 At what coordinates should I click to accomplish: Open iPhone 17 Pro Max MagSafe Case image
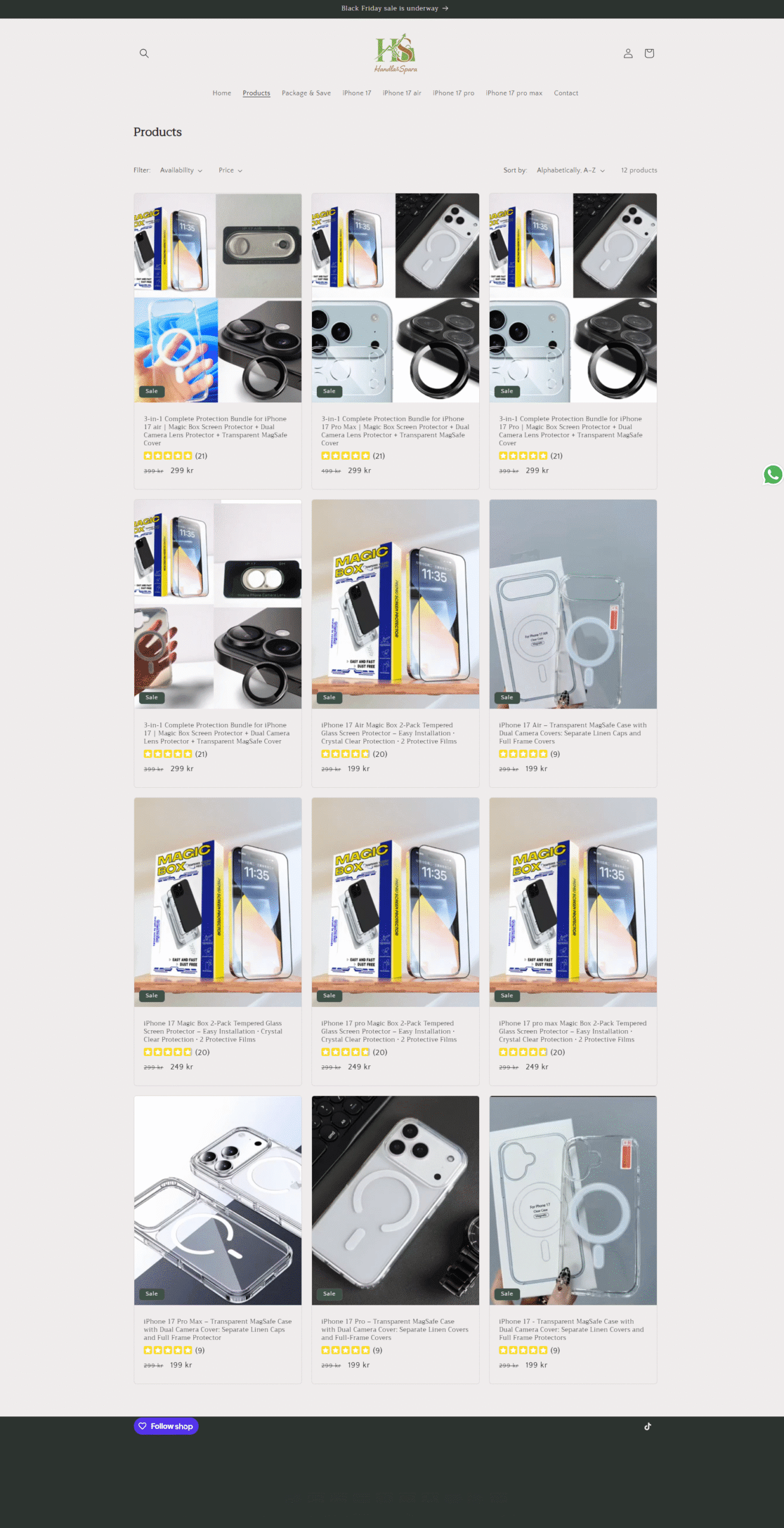click(218, 1200)
